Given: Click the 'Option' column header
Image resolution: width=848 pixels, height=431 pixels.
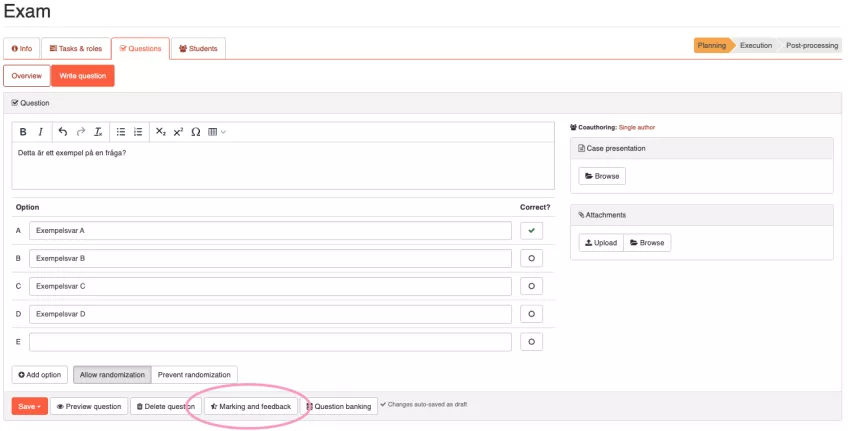Looking at the screenshot, I should (x=28, y=207).
